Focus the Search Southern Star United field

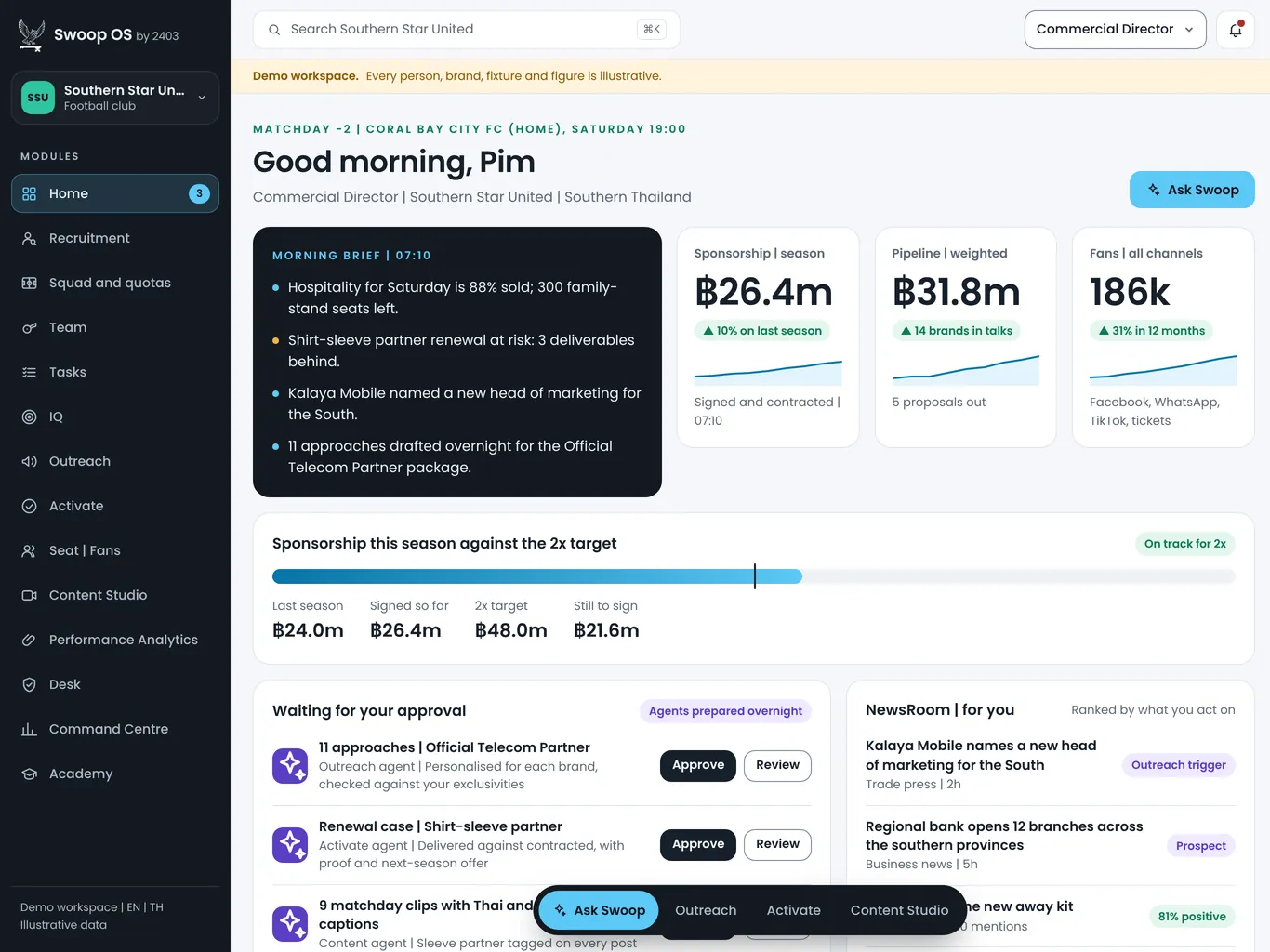(x=467, y=30)
